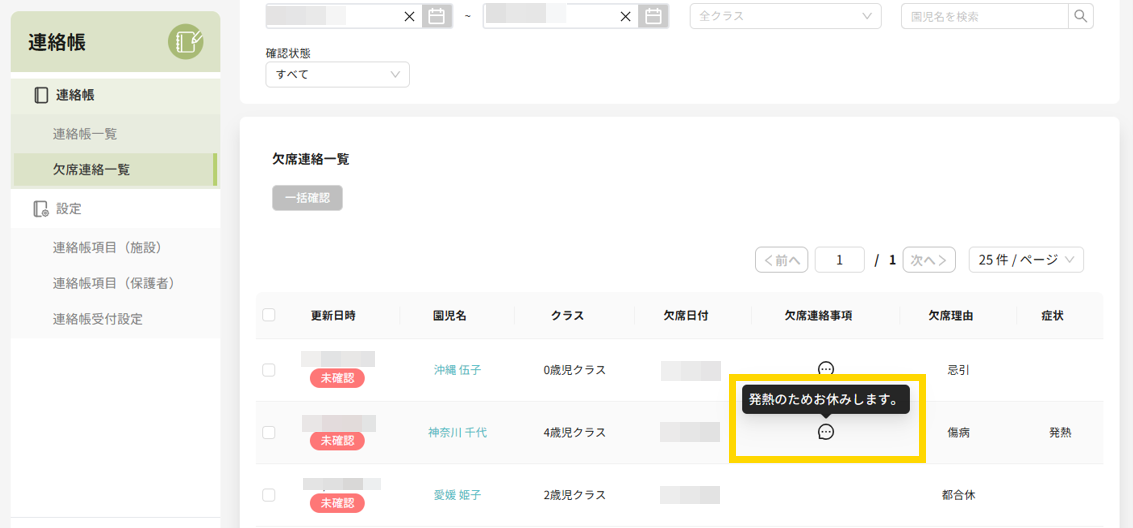Screen dimensions: 1133x528
Task: Click the 園児名を検索 search field
Action: pyautogui.click(x=984, y=16)
